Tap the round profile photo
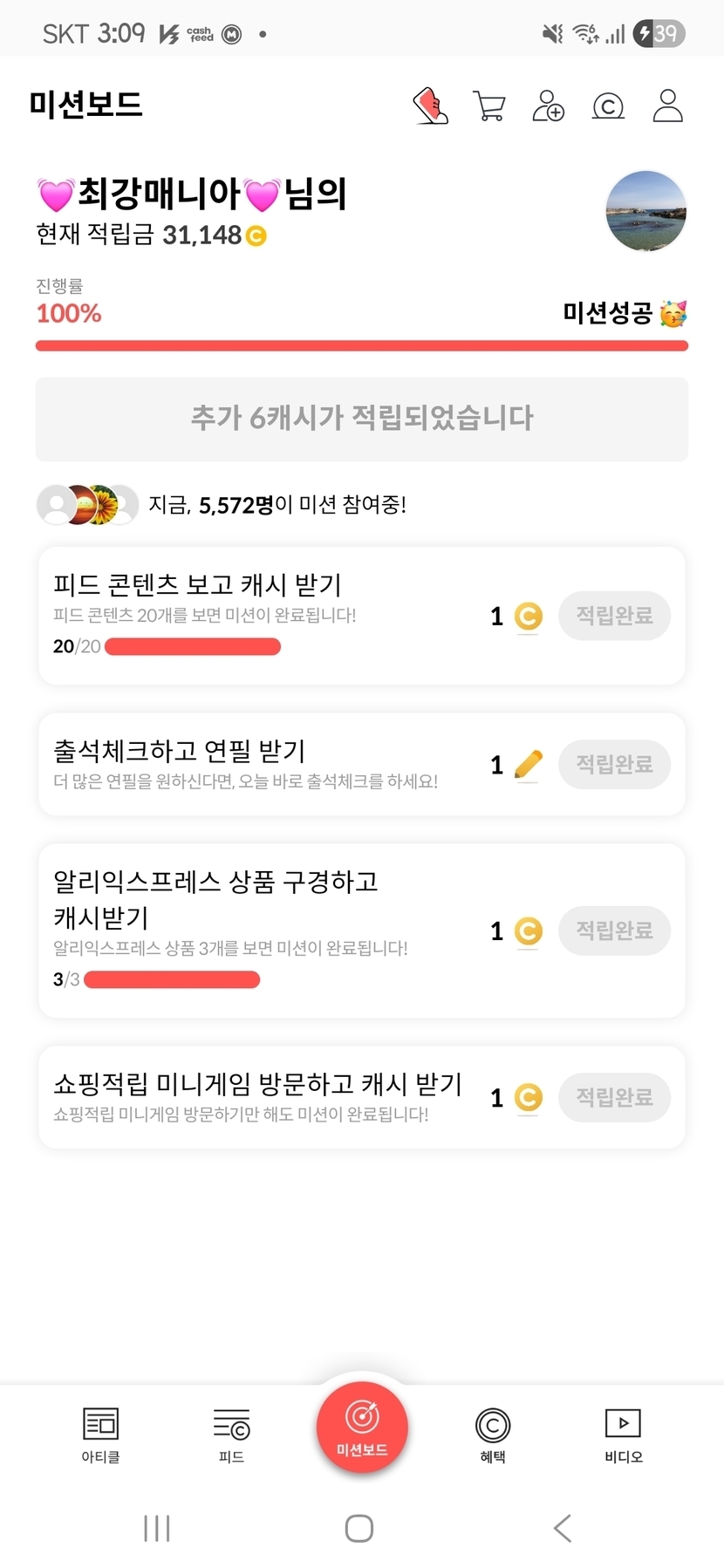The height and width of the screenshot is (1568, 724). point(645,211)
